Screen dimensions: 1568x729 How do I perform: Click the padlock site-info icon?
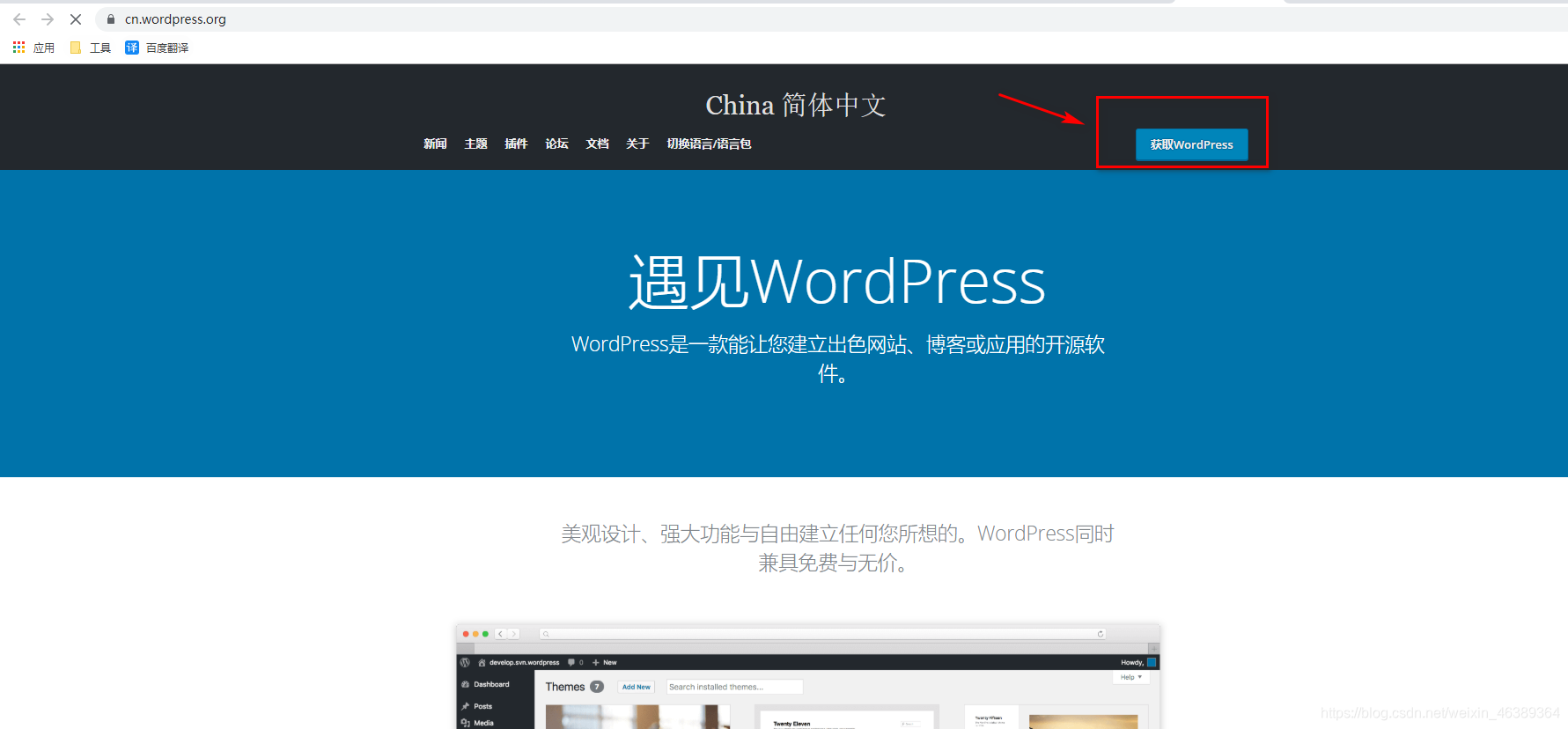(111, 19)
